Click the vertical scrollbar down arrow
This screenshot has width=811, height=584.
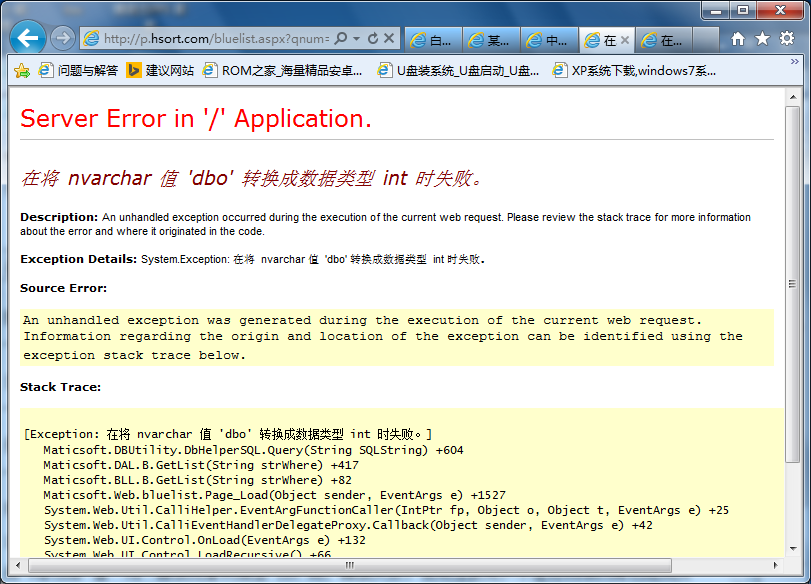click(793, 549)
